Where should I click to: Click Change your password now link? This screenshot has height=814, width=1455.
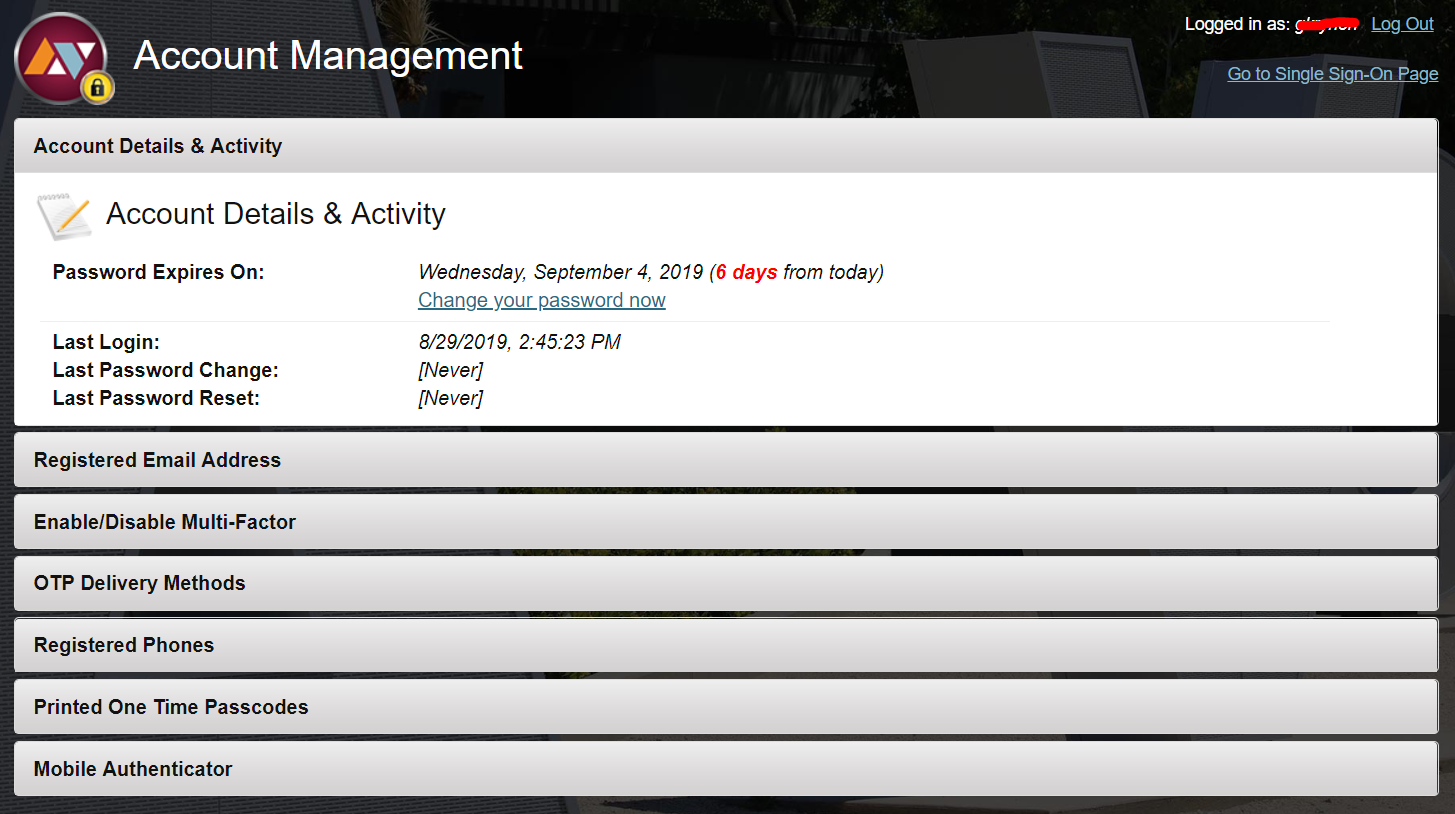542,300
